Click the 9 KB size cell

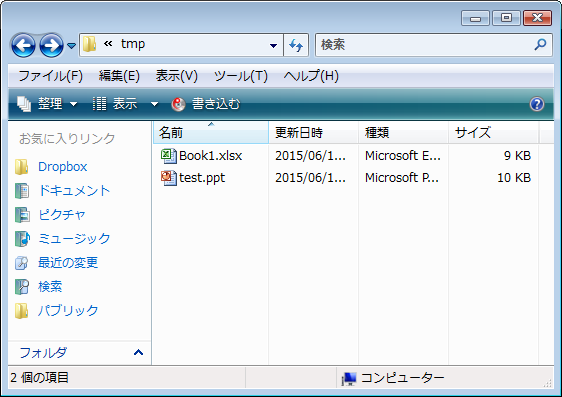pyautogui.click(x=517, y=156)
